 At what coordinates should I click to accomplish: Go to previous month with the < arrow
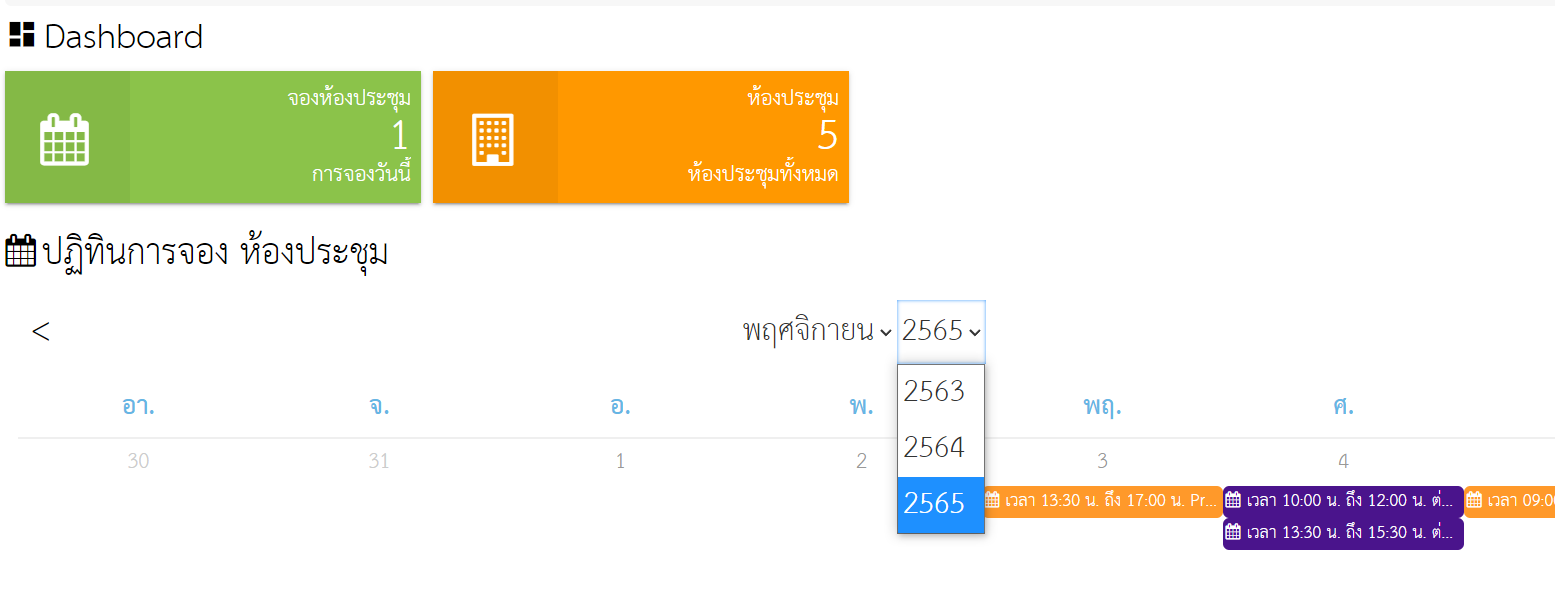tap(40, 332)
